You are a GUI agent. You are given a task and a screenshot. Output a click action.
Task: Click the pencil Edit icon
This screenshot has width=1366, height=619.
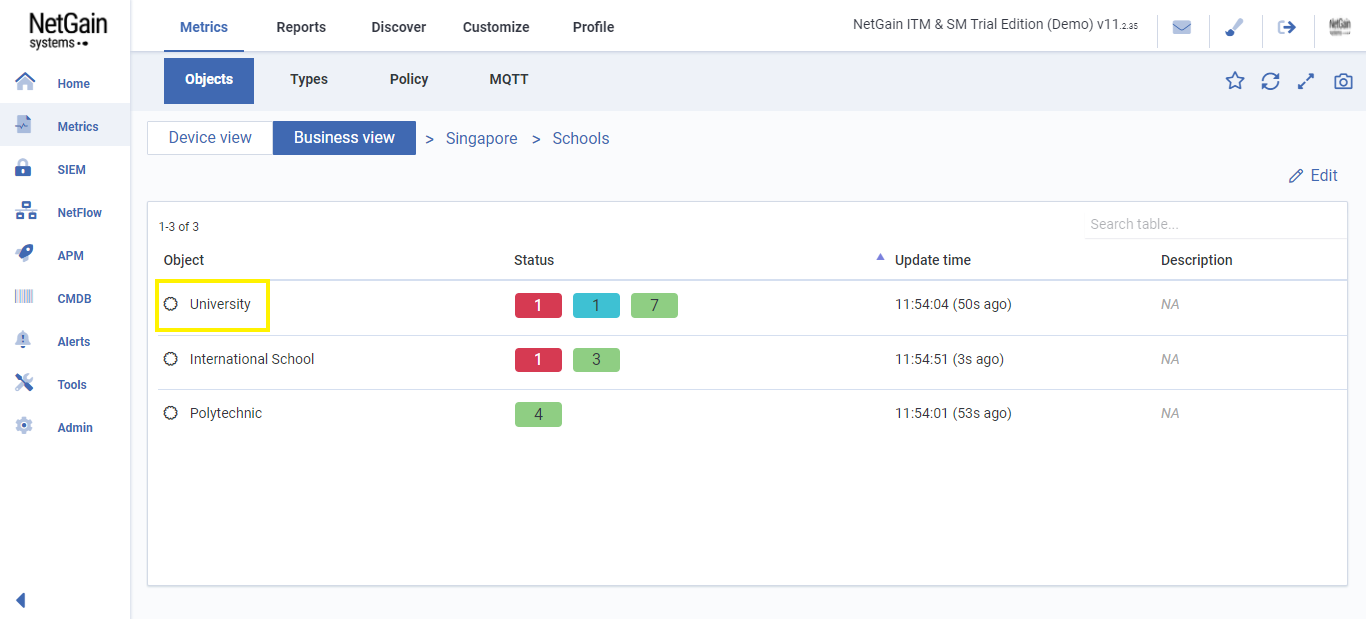pyautogui.click(x=1296, y=176)
